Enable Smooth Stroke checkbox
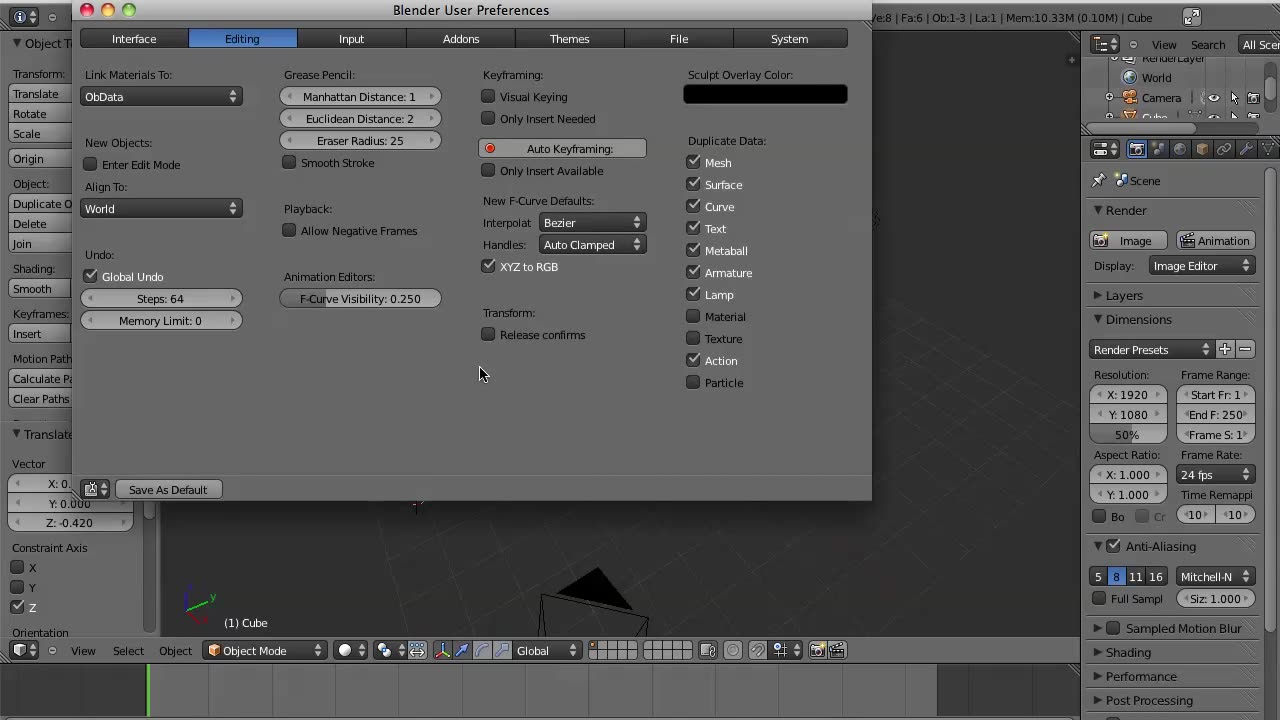 coord(290,163)
